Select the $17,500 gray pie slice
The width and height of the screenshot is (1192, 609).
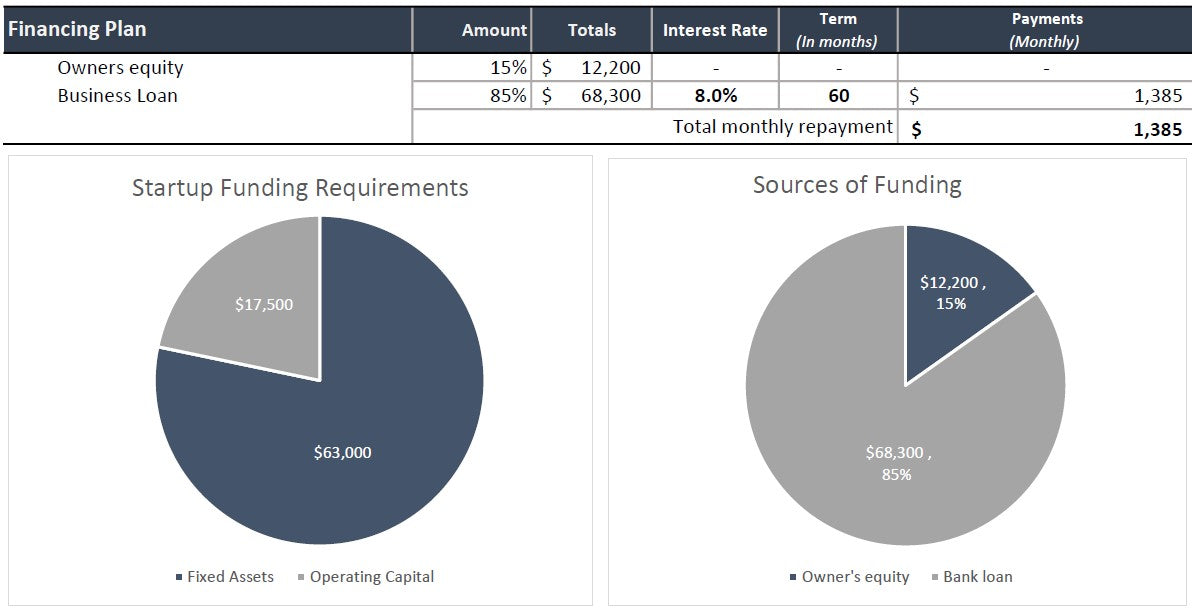[250, 300]
